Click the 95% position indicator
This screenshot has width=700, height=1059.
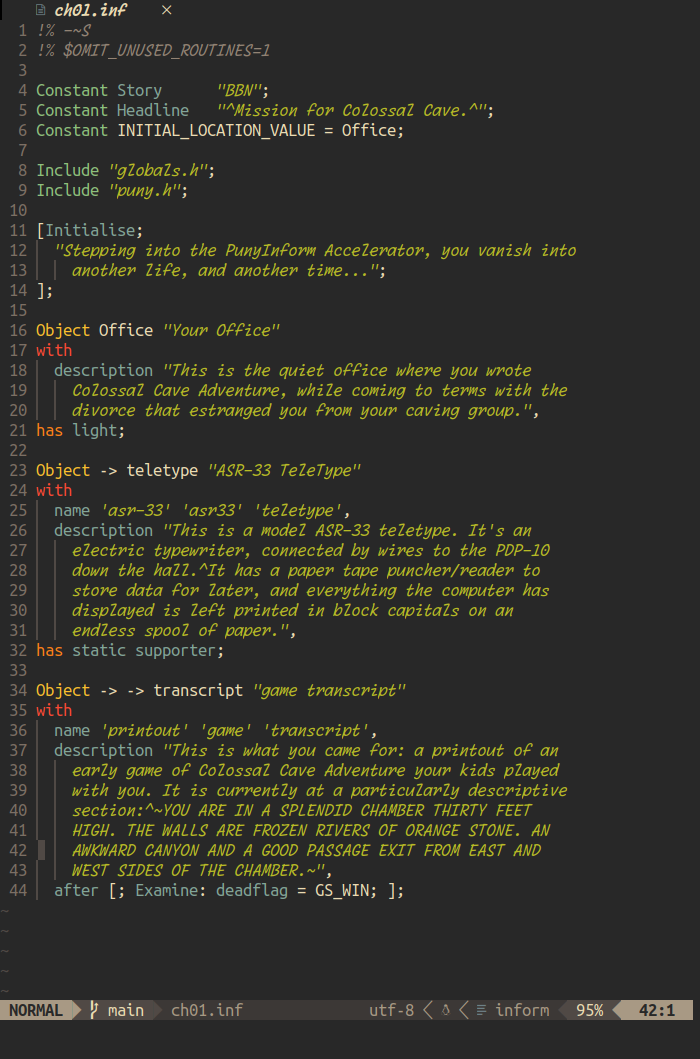(x=589, y=1010)
